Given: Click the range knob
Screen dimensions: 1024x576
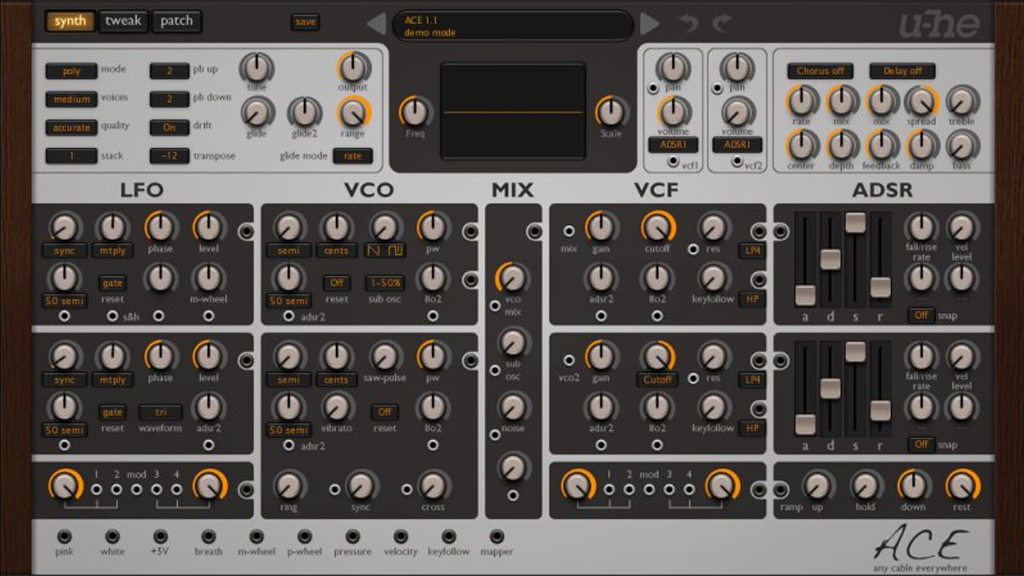Looking at the screenshot, I should 353,113.
